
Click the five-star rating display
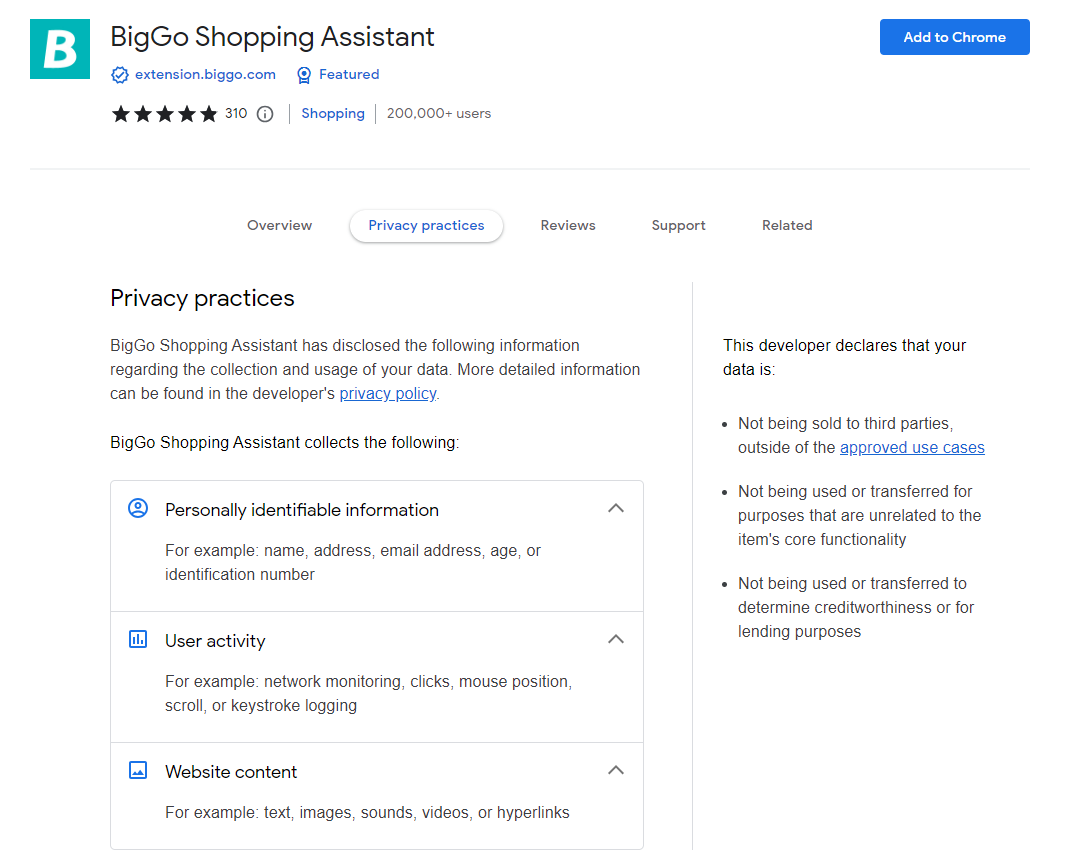[x=164, y=114]
